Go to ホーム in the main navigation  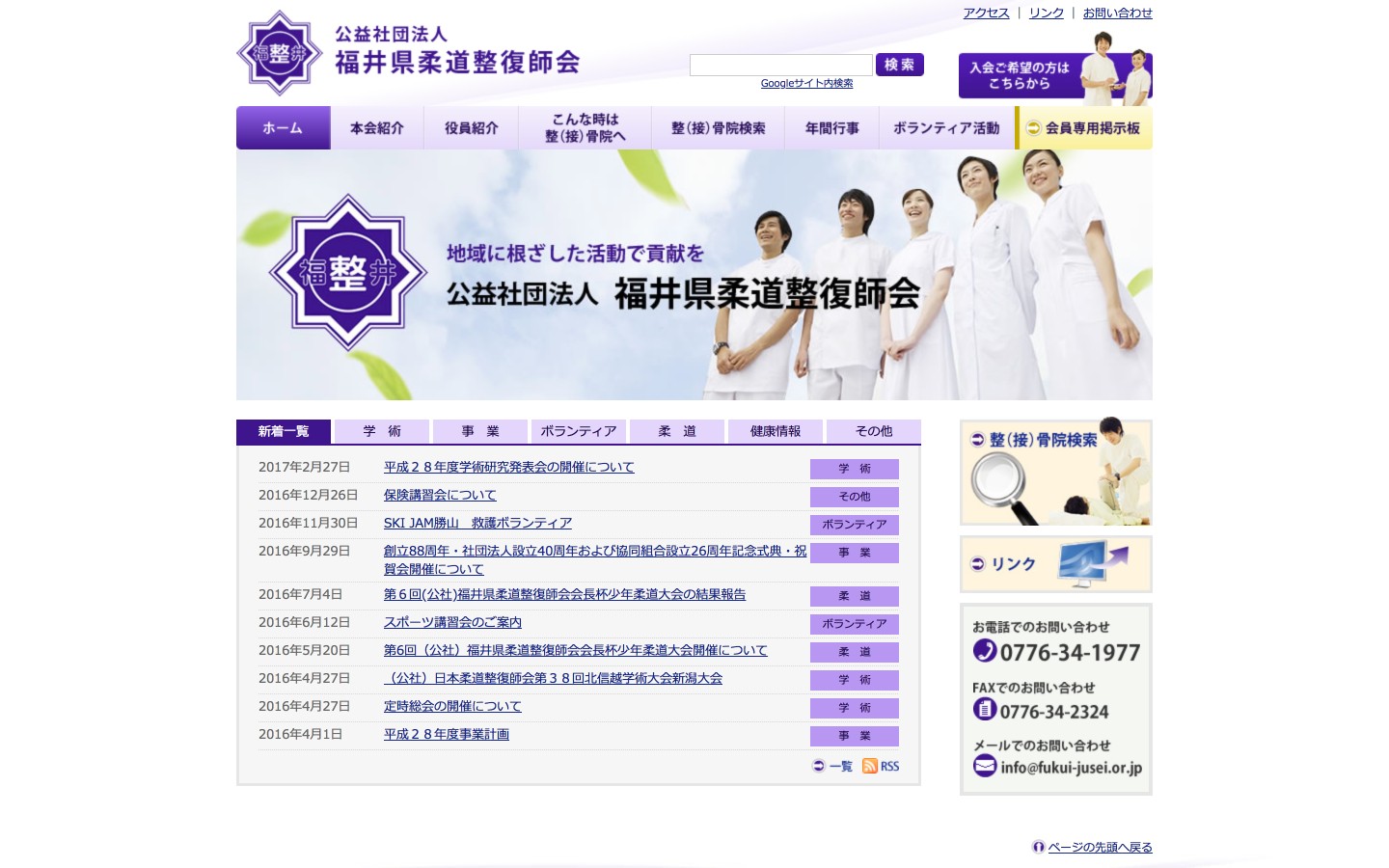[x=283, y=127]
